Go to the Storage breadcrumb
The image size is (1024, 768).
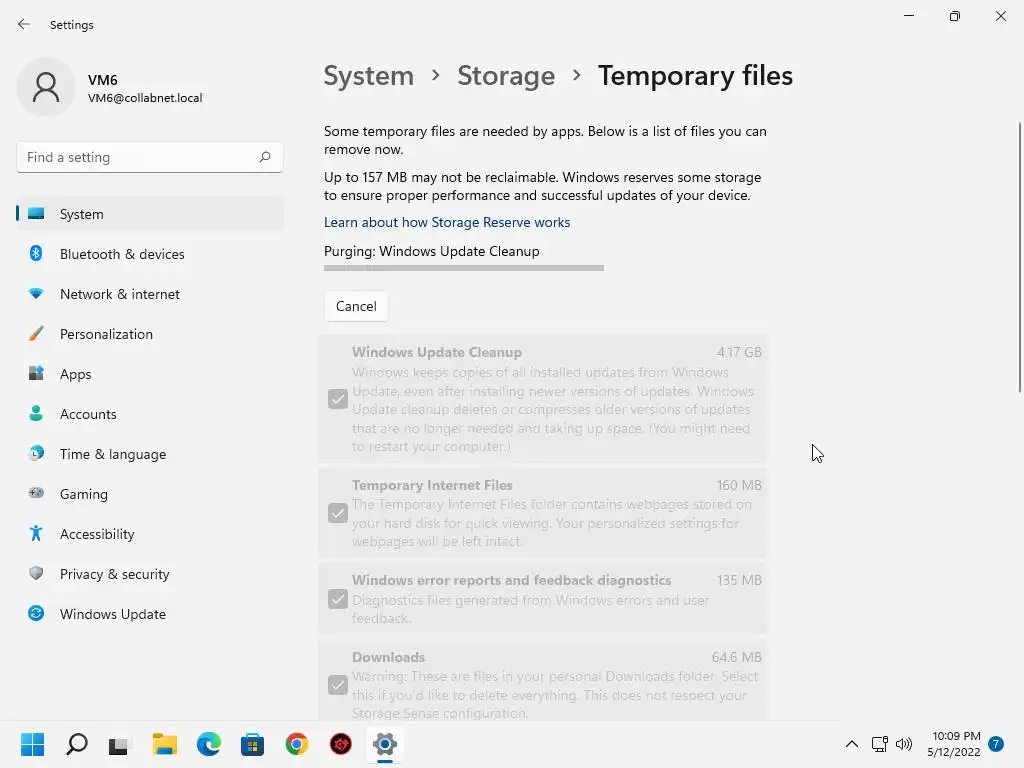[506, 76]
